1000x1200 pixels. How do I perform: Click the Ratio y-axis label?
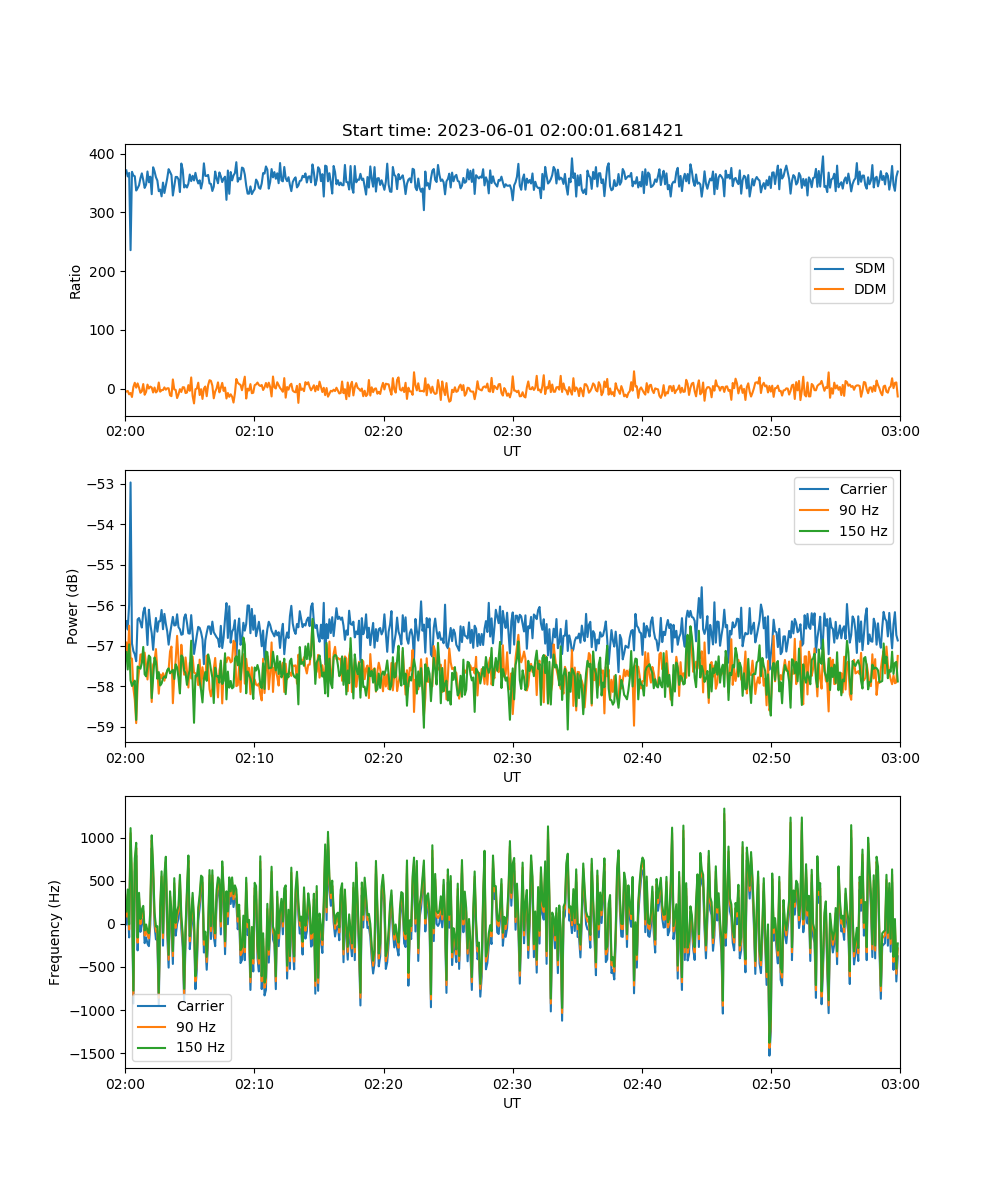pos(76,280)
